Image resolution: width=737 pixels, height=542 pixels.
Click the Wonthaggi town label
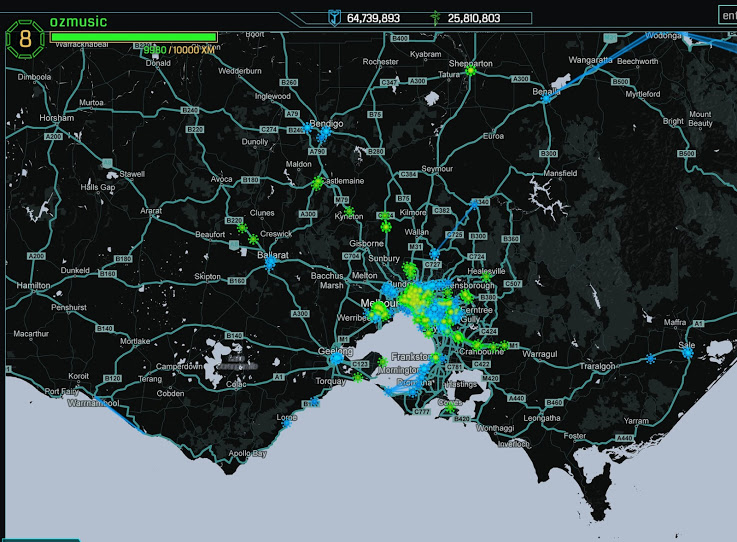coord(495,428)
